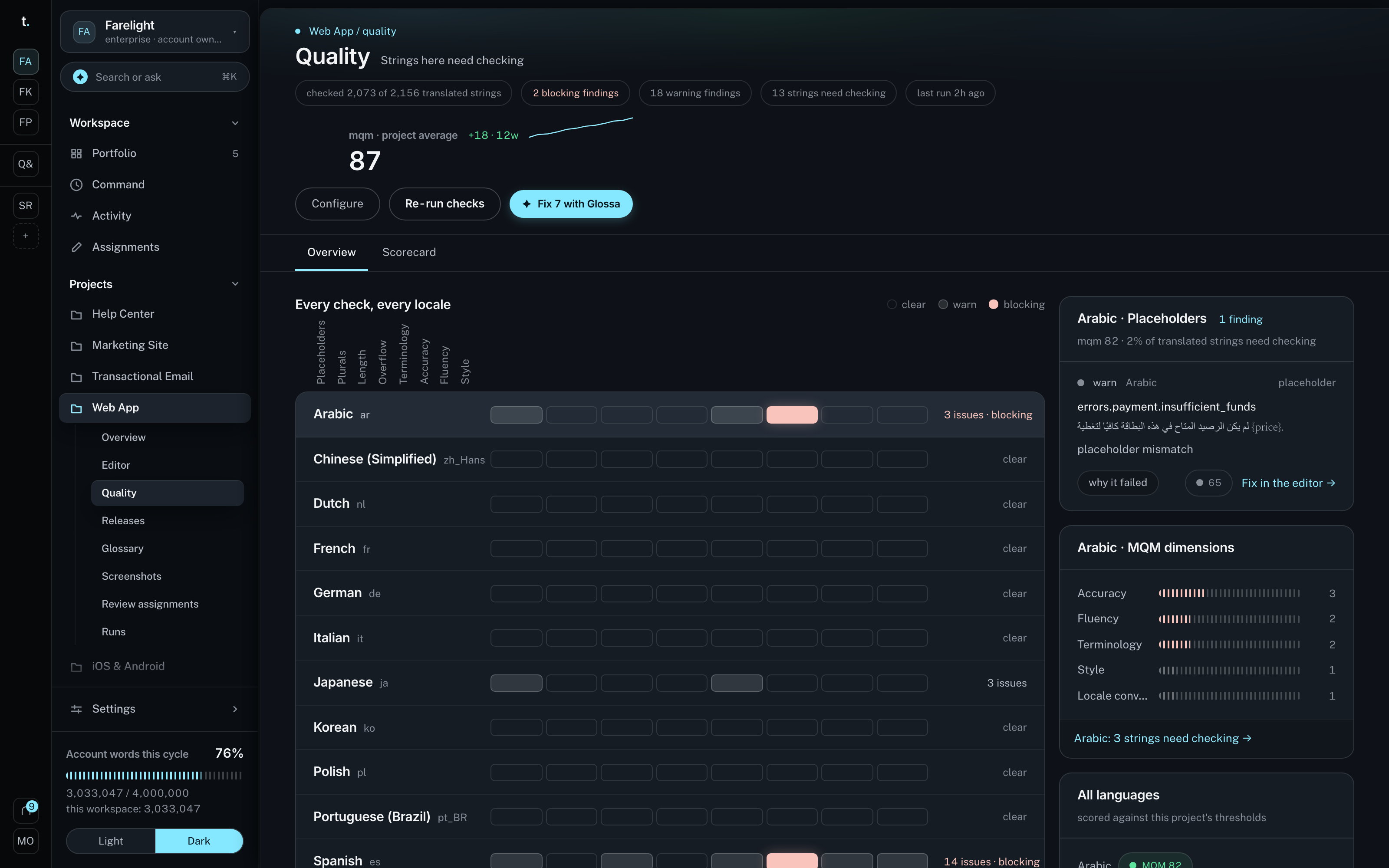
Task: Click the Search or ask field
Action: [155, 77]
